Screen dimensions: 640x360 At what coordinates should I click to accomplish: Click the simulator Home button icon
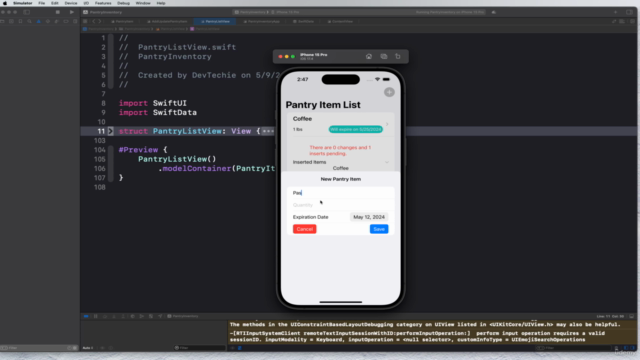click(x=369, y=56)
